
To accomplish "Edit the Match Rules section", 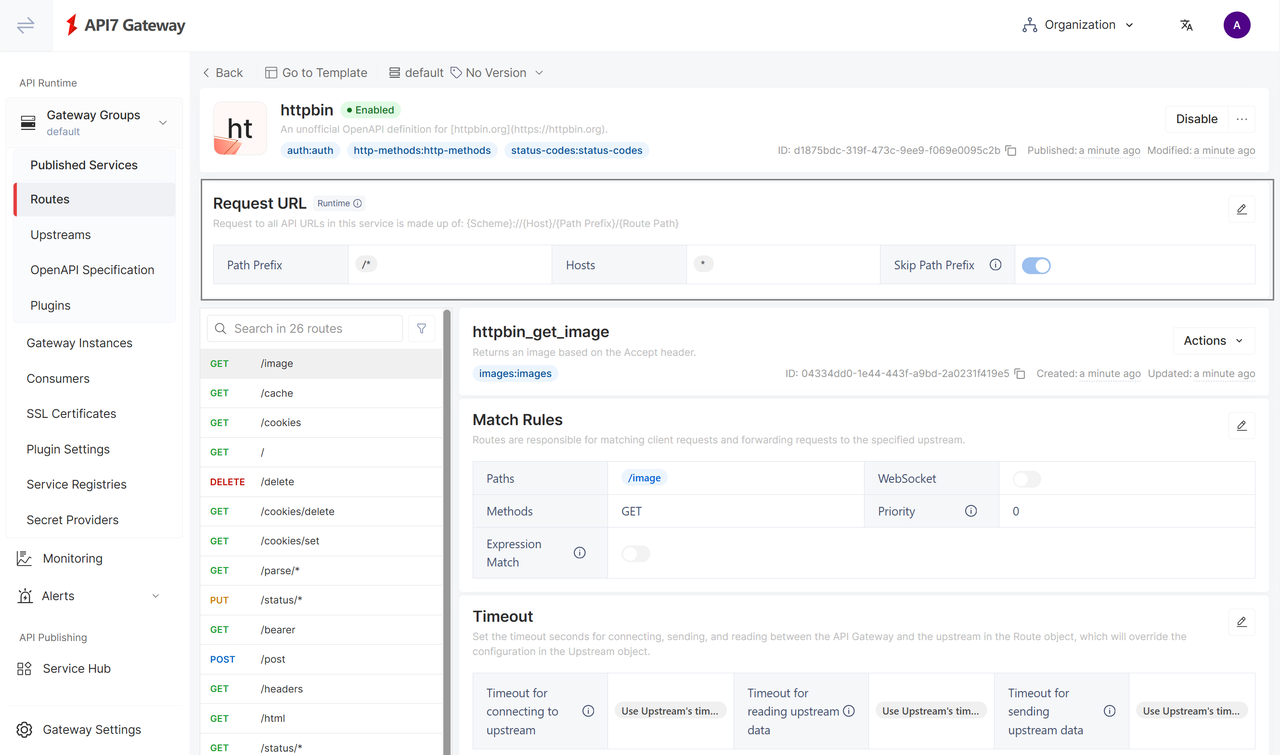I will 1242,425.
